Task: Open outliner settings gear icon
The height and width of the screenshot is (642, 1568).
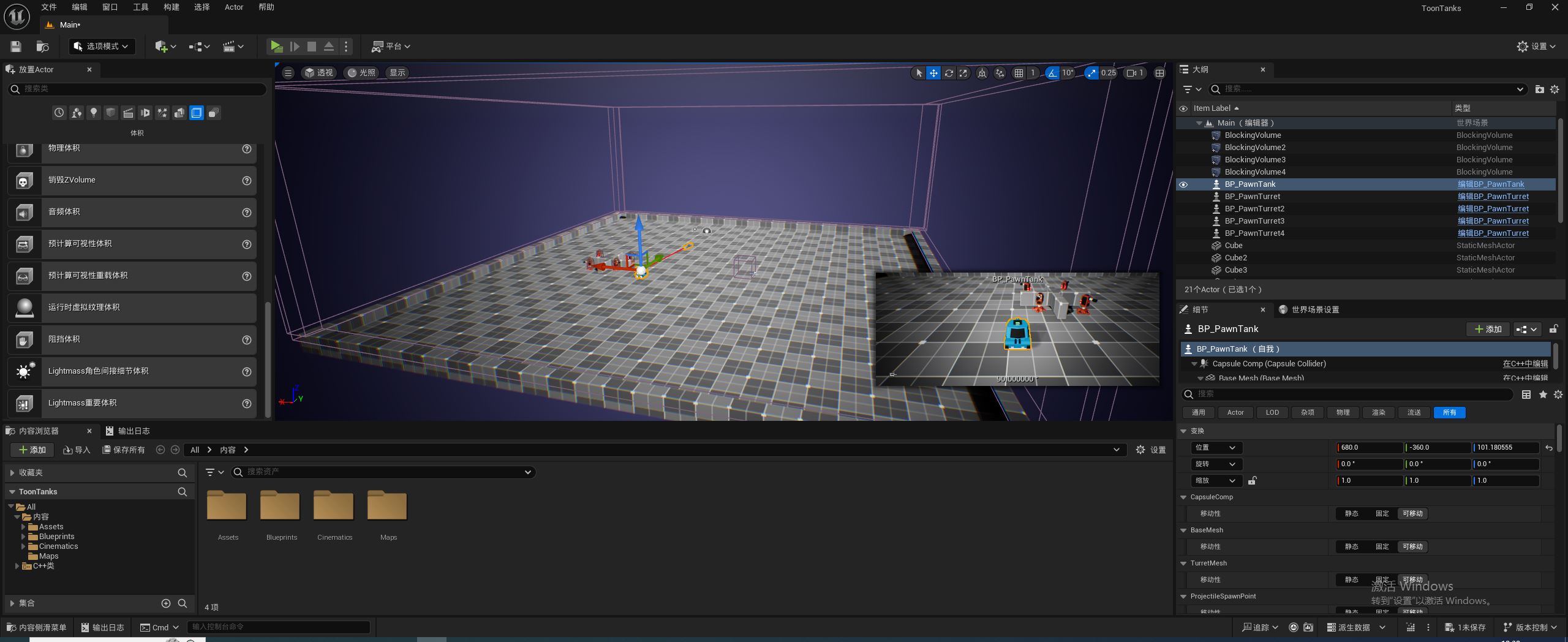Action: (x=1555, y=89)
